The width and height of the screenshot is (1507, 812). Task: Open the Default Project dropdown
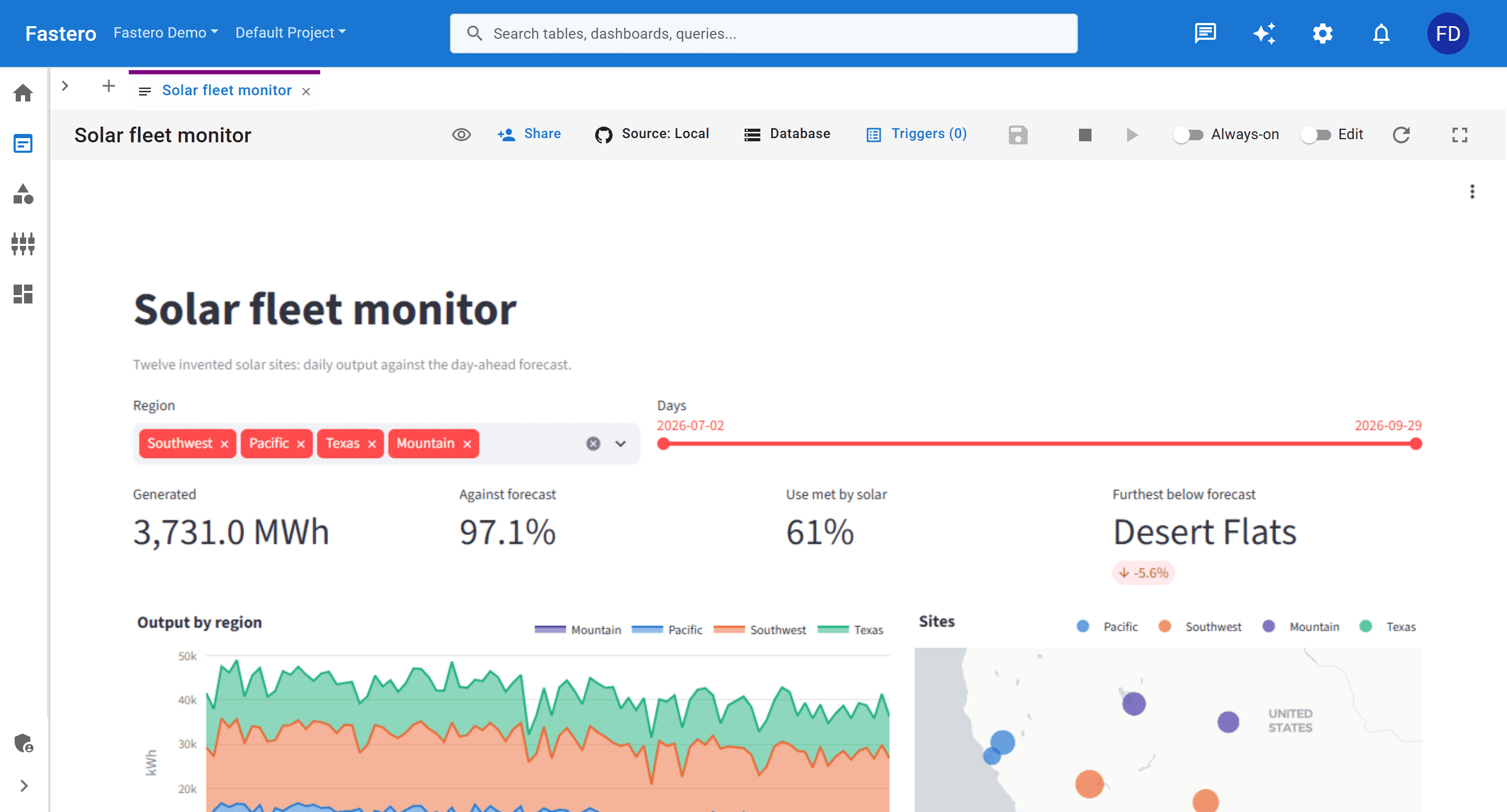coord(291,33)
